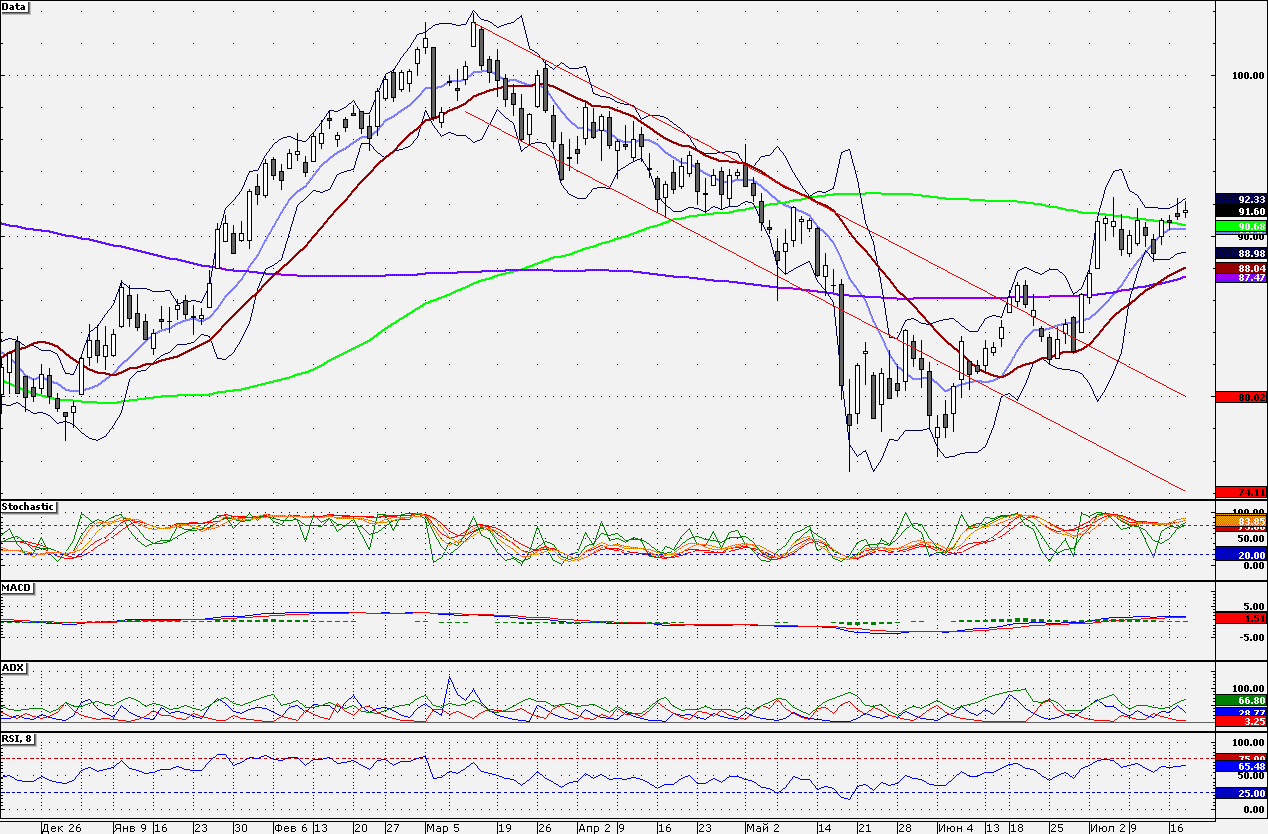Viewport: 1268px width, 834px height.
Task: Select the red 74.11 channel line tag
Action: (x=1241, y=492)
